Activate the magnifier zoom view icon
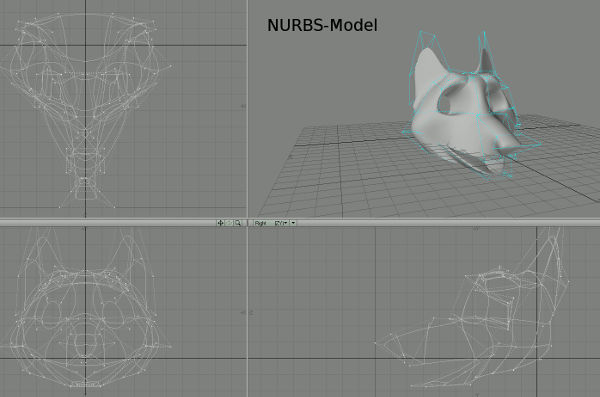This screenshot has width=600, height=397. coord(238,223)
